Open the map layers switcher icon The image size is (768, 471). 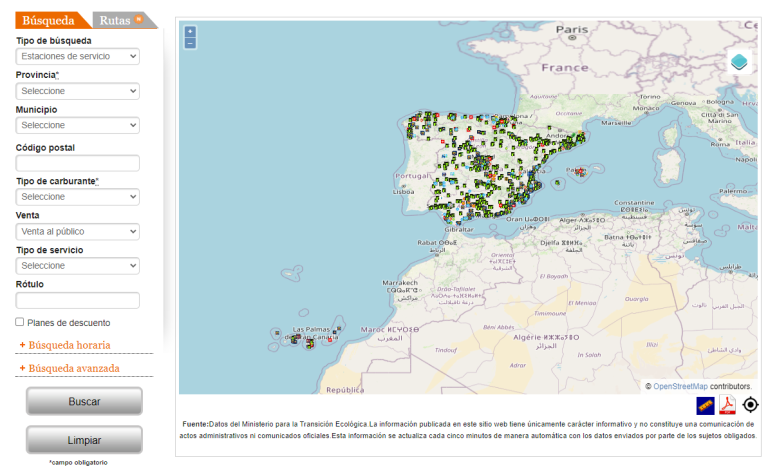(x=739, y=62)
